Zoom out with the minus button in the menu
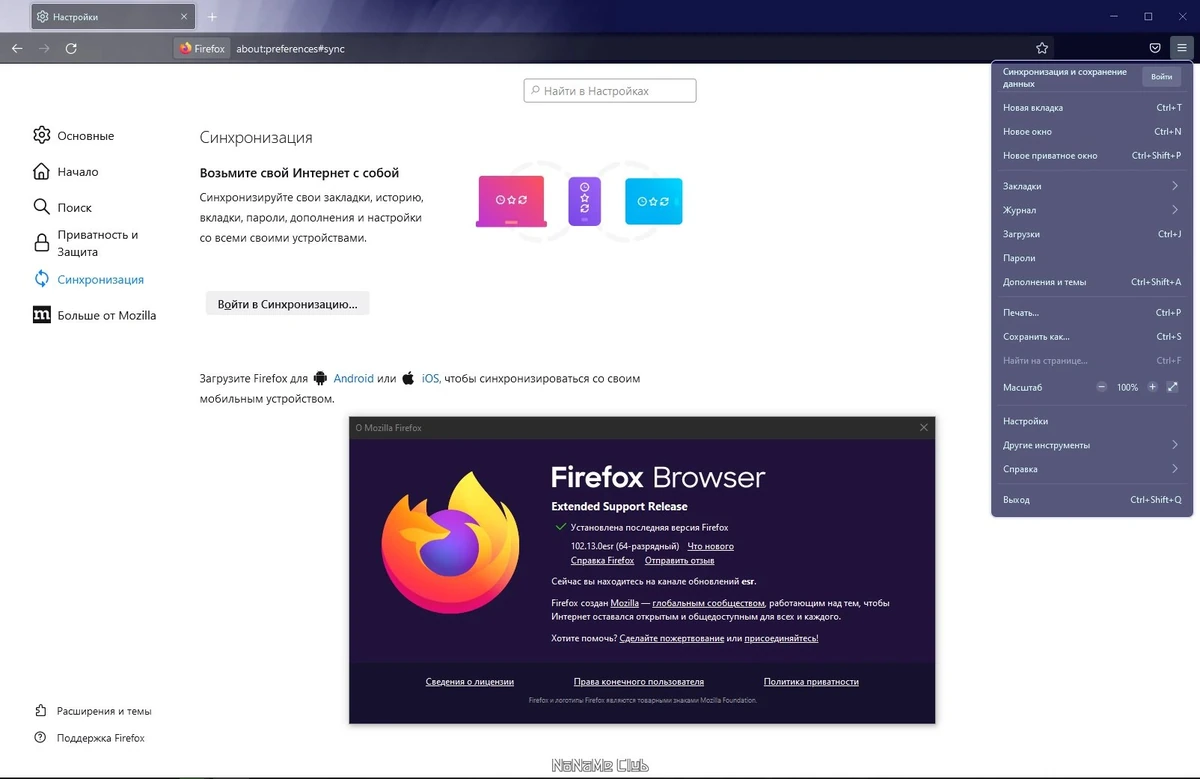1200x779 pixels. [x=1102, y=387]
